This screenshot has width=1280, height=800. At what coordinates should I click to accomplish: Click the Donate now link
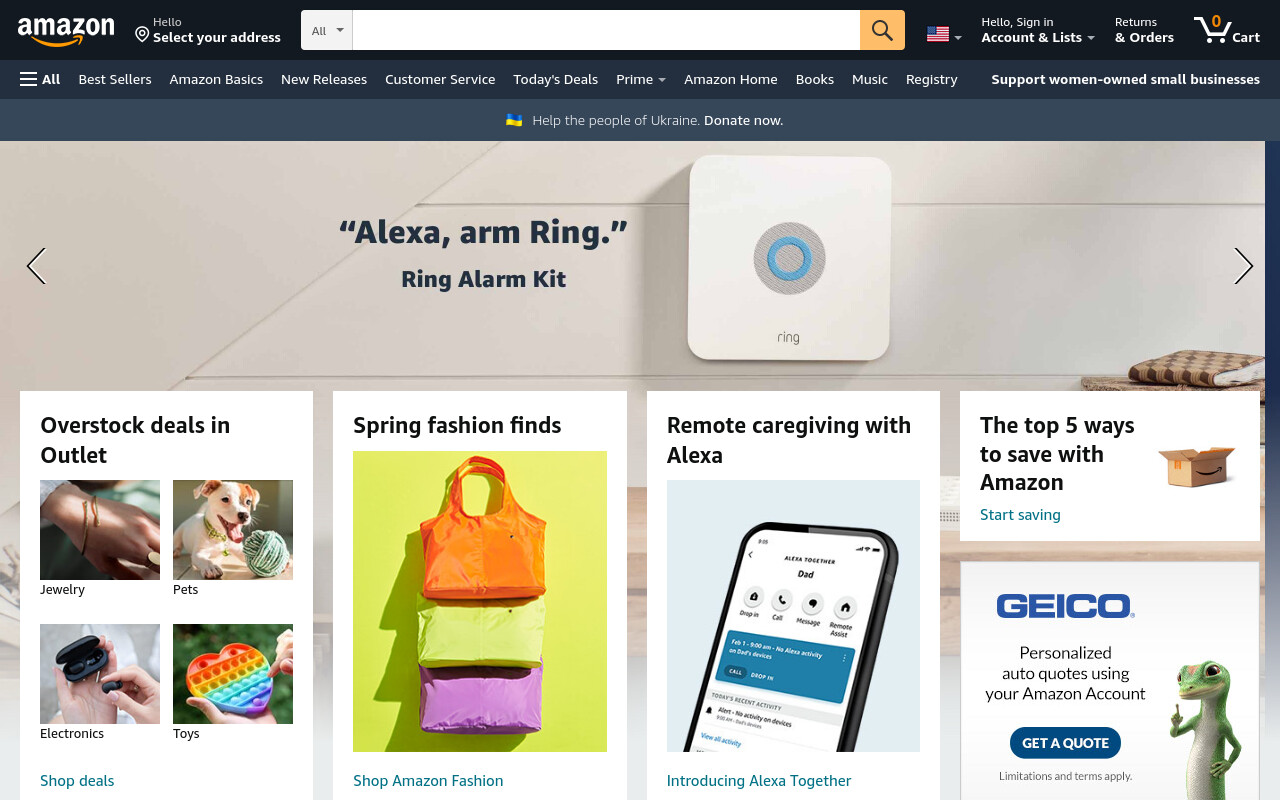[743, 120]
